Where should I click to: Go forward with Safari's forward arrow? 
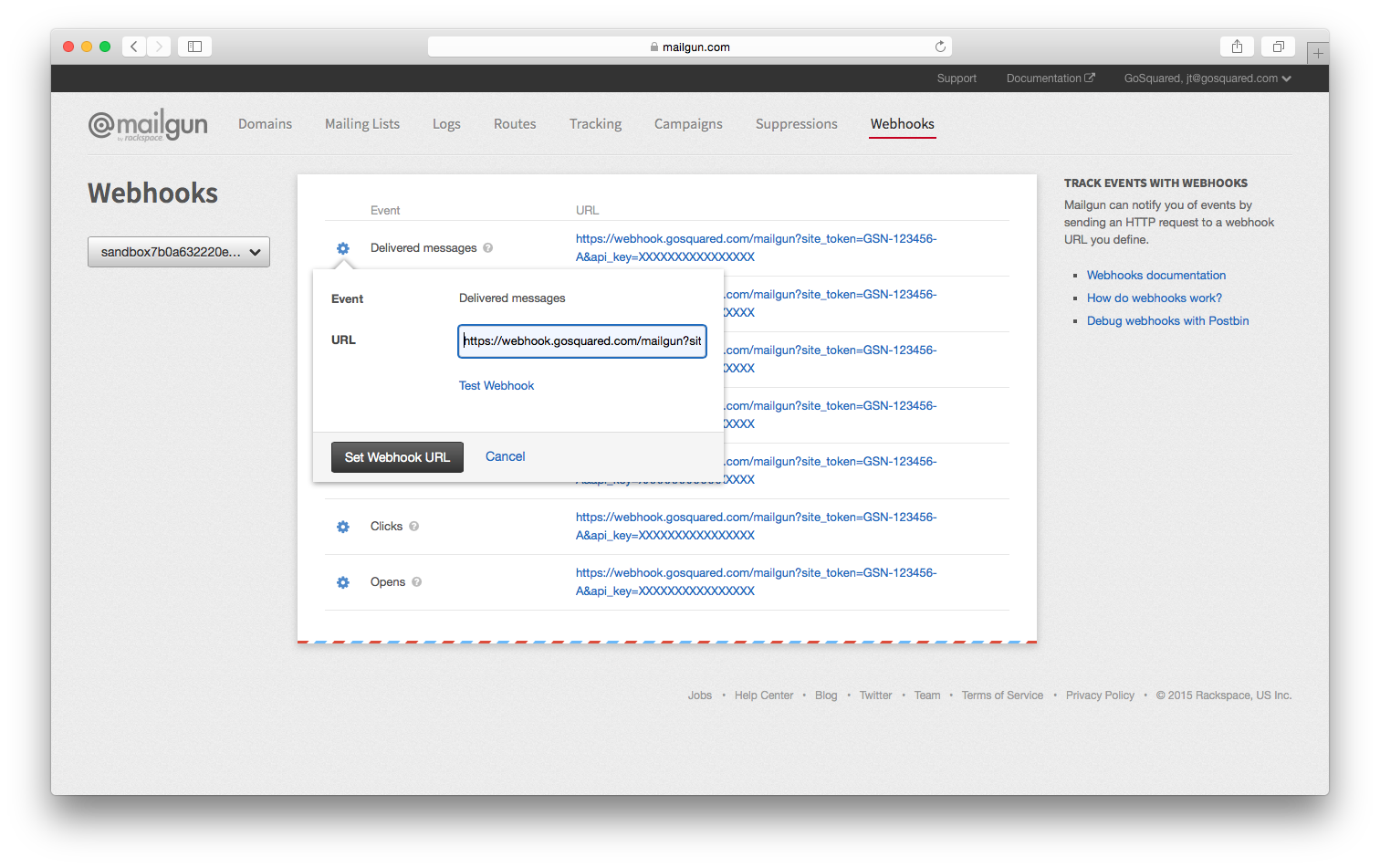(159, 47)
